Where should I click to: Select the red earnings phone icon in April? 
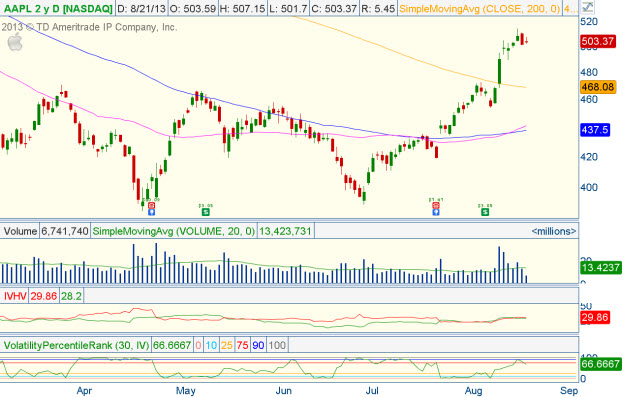[151, 206]
